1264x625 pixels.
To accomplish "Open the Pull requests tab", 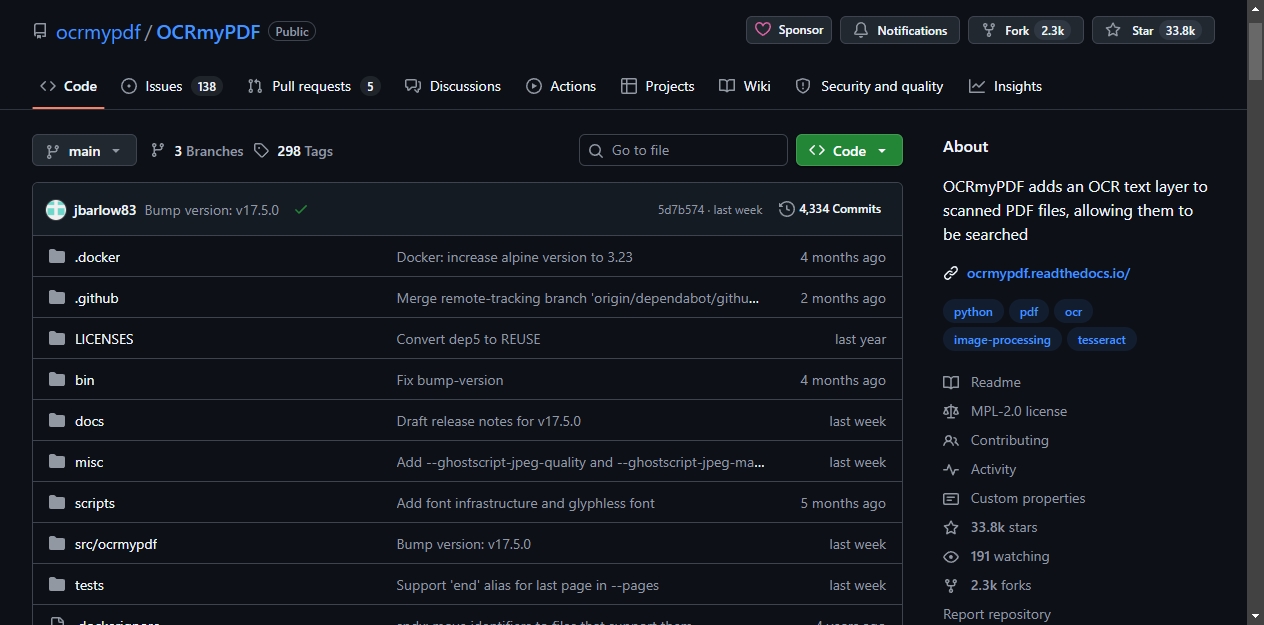I will (x=313, y=86).
